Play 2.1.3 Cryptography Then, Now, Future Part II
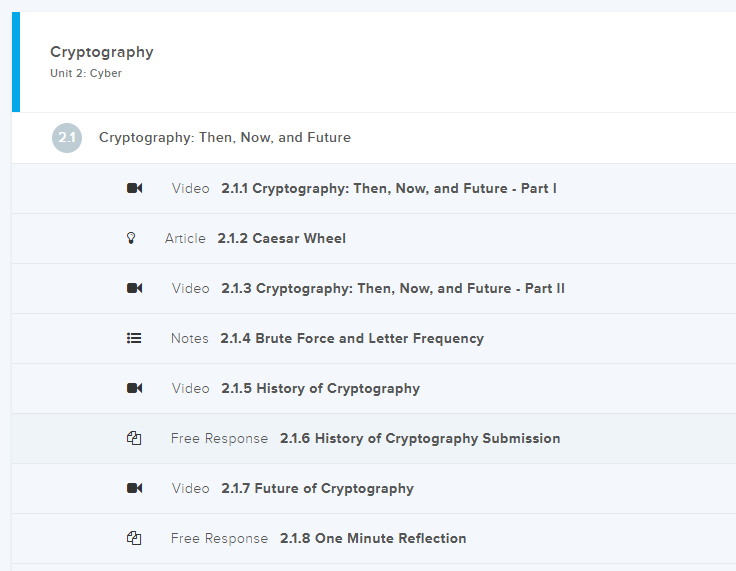 click(x=393, y=288)
